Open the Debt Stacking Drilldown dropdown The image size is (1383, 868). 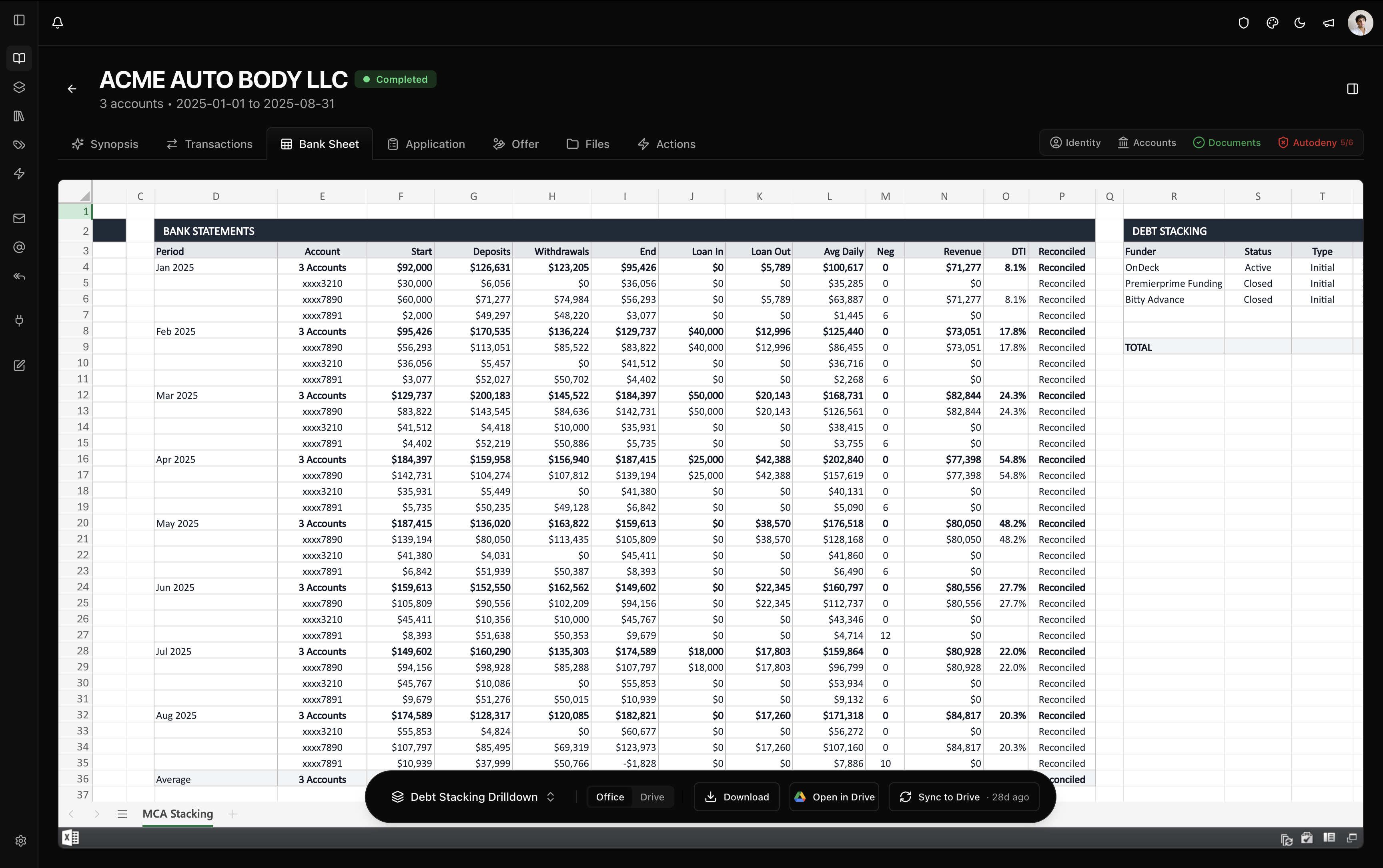473,797
